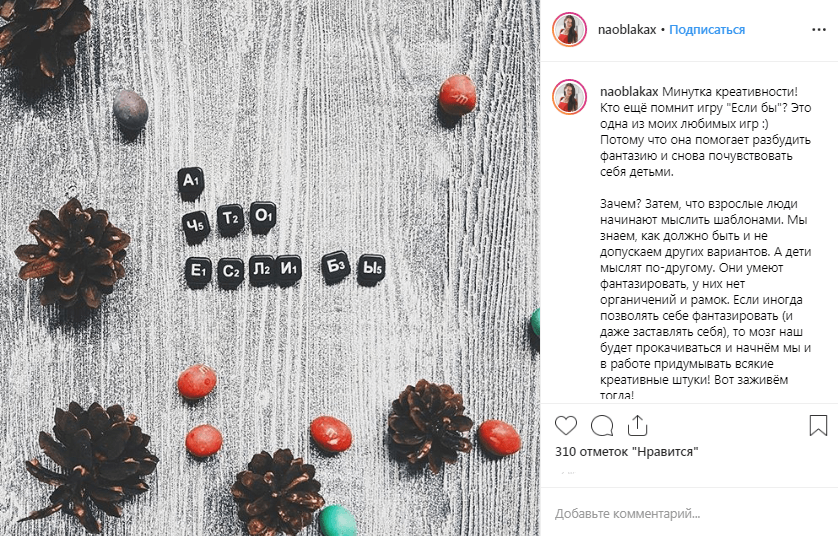Click the naoblakax avatar in the post header
This screenshot has height=536, width=838.
click(x=569, y=29)
